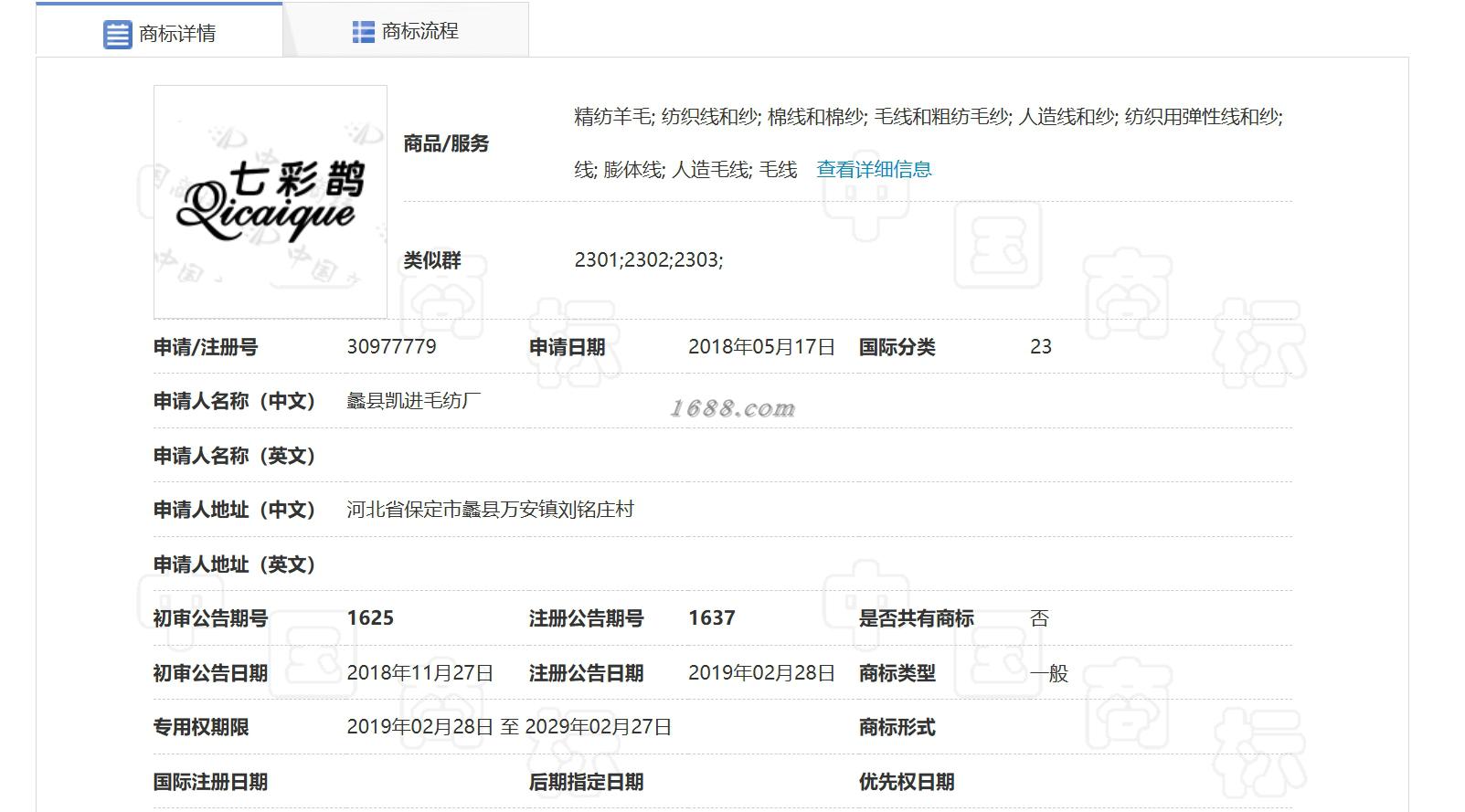The width and height of the screenshot is (1465, 812).
Task: Switch to the 商标详情 tab
Action: click(159, 30)
